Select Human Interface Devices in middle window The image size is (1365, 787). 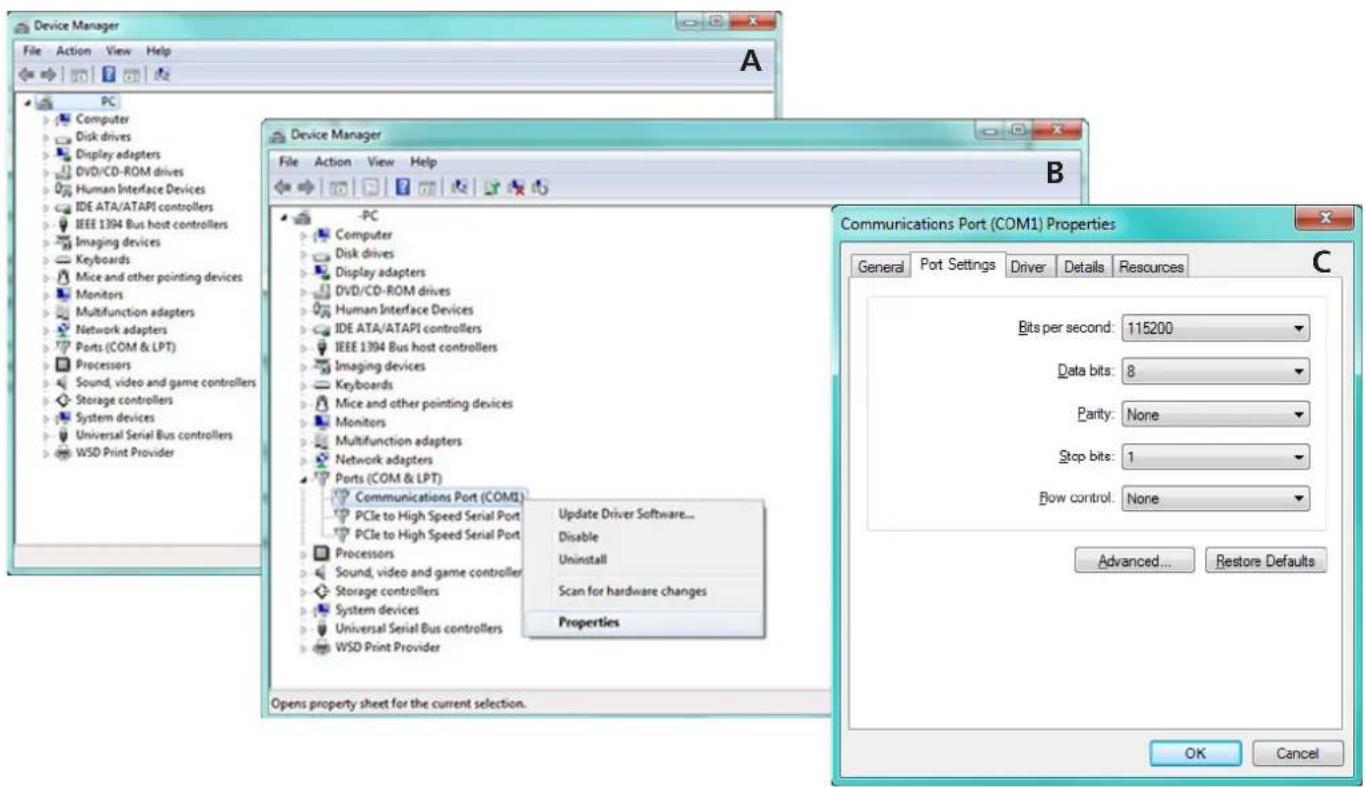click(x=404, y=310)
